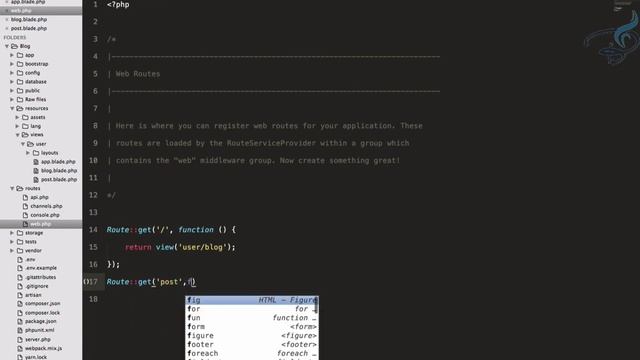Collapse the resources folder arrow
This screenshot has width=640, height=360.
pyautogui.click(x=12, y=109)
